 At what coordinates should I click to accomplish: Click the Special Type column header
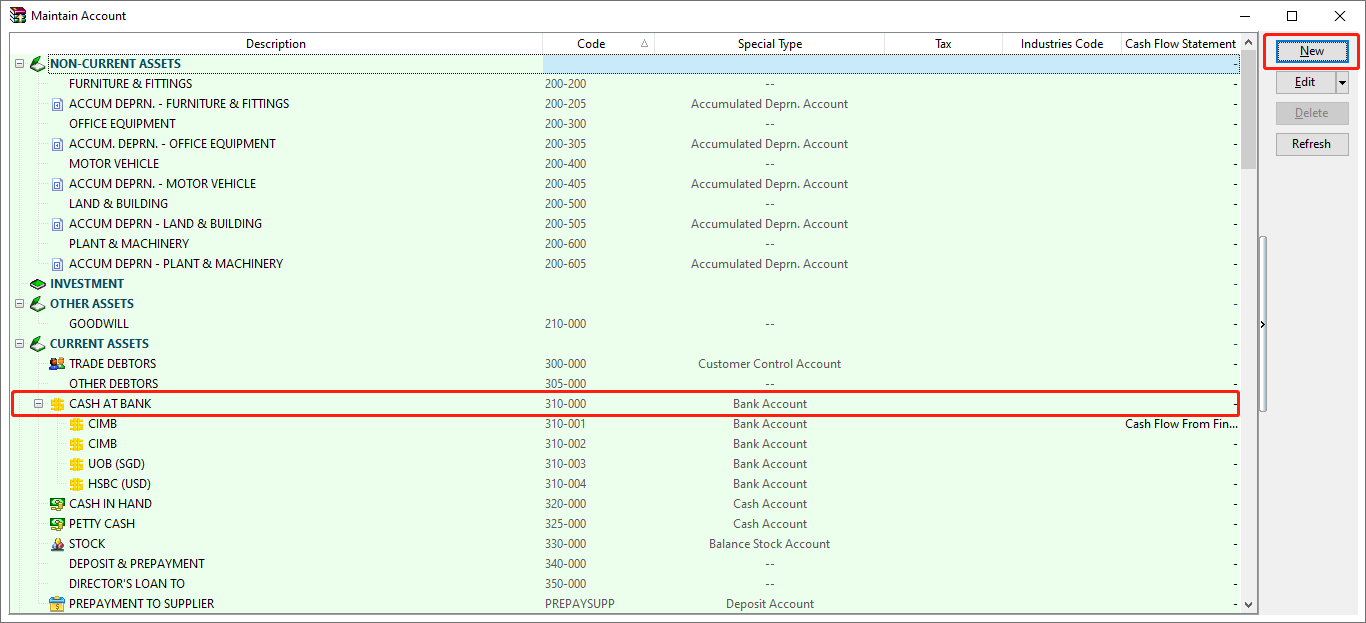click(769, 44)
